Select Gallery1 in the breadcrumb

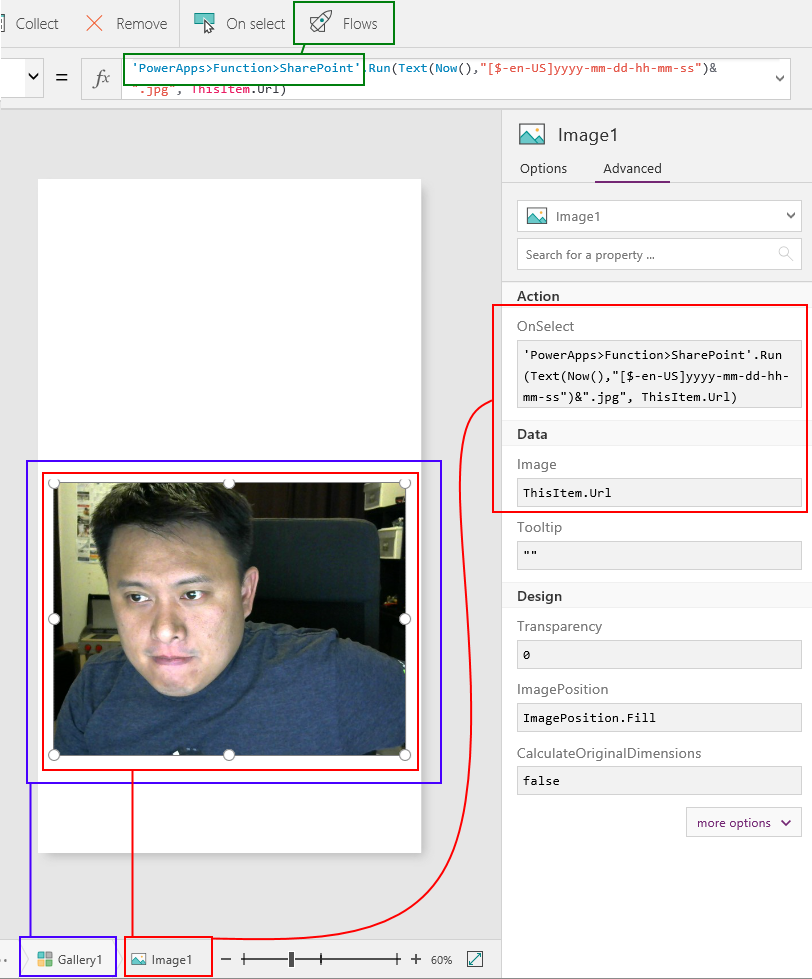coord(70,959)
